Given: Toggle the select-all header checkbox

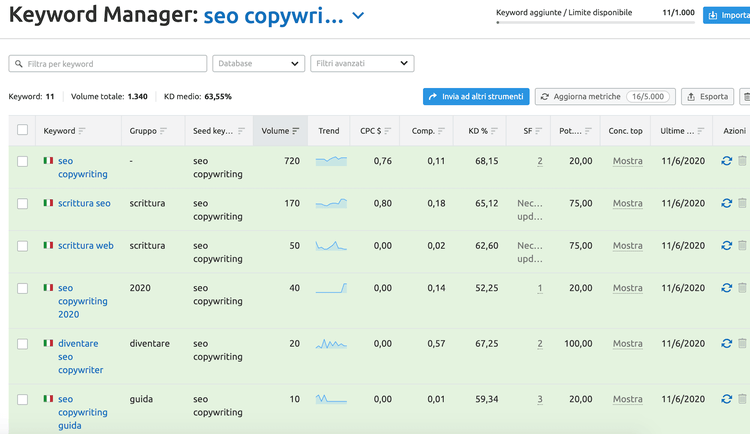Looking at the screenshot, I should pos(22,130).
